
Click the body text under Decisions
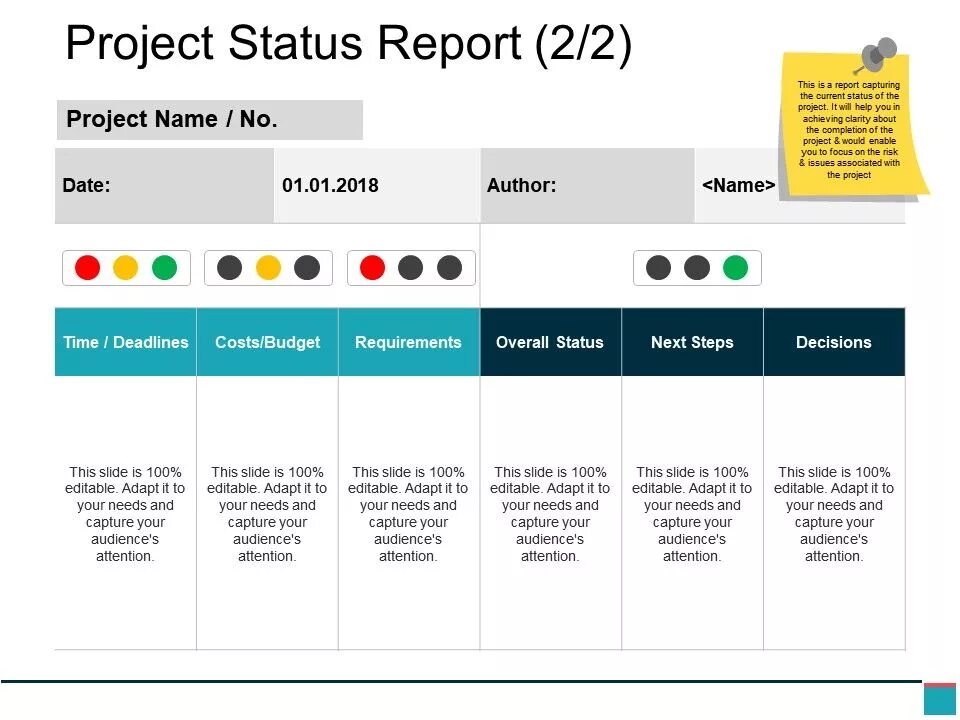click(x=834, y=514)
